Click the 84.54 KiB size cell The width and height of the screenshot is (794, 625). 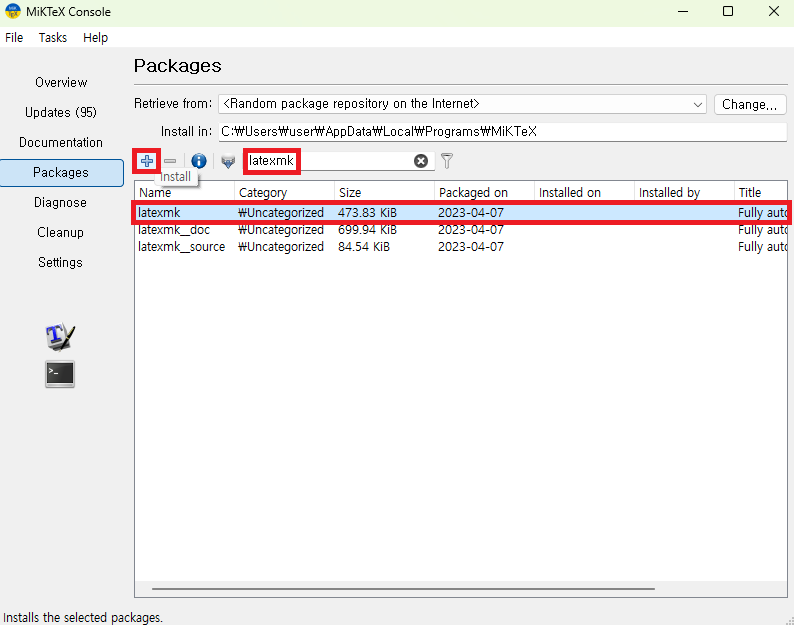(x=364, y=247)
